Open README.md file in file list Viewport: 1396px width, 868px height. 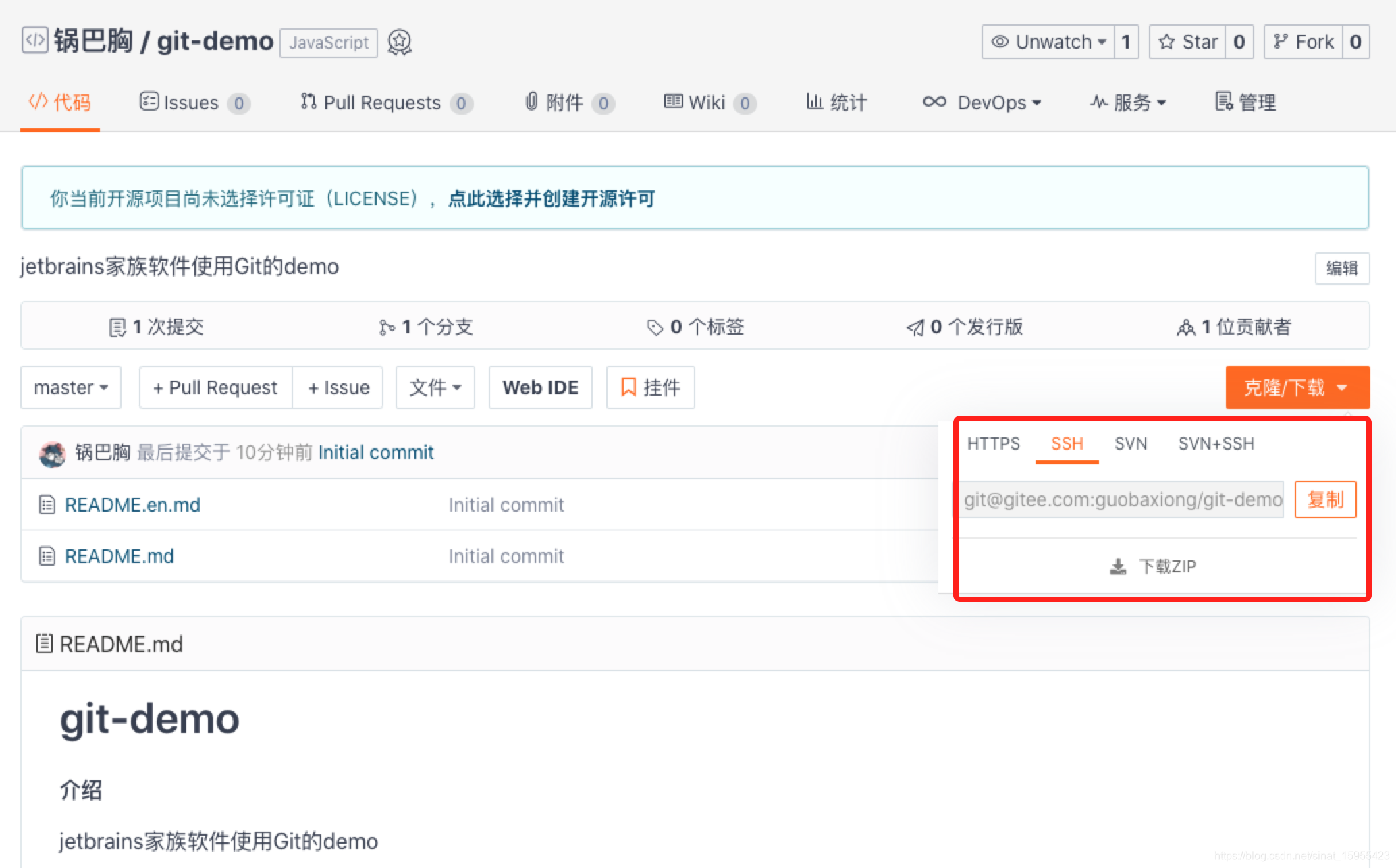[x=119, y=556]
